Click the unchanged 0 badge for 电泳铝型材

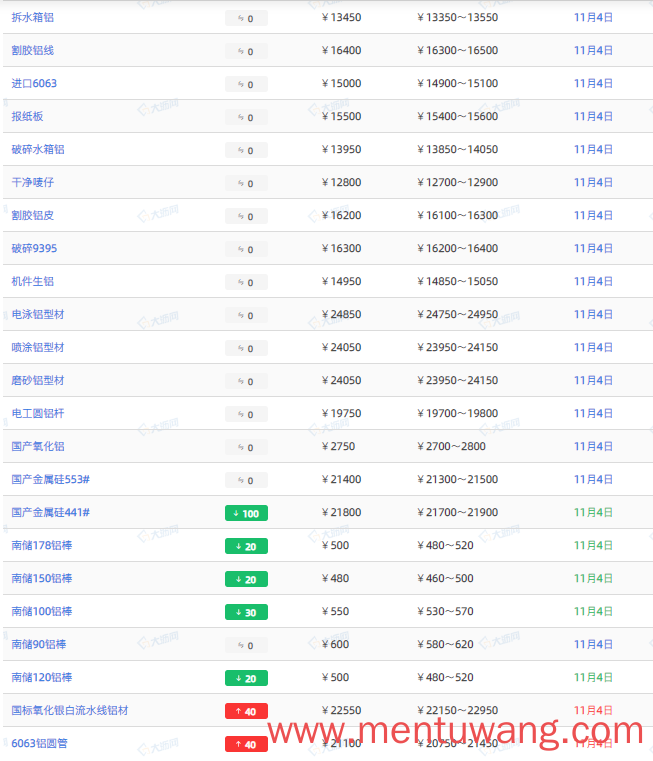pos(246,315)
